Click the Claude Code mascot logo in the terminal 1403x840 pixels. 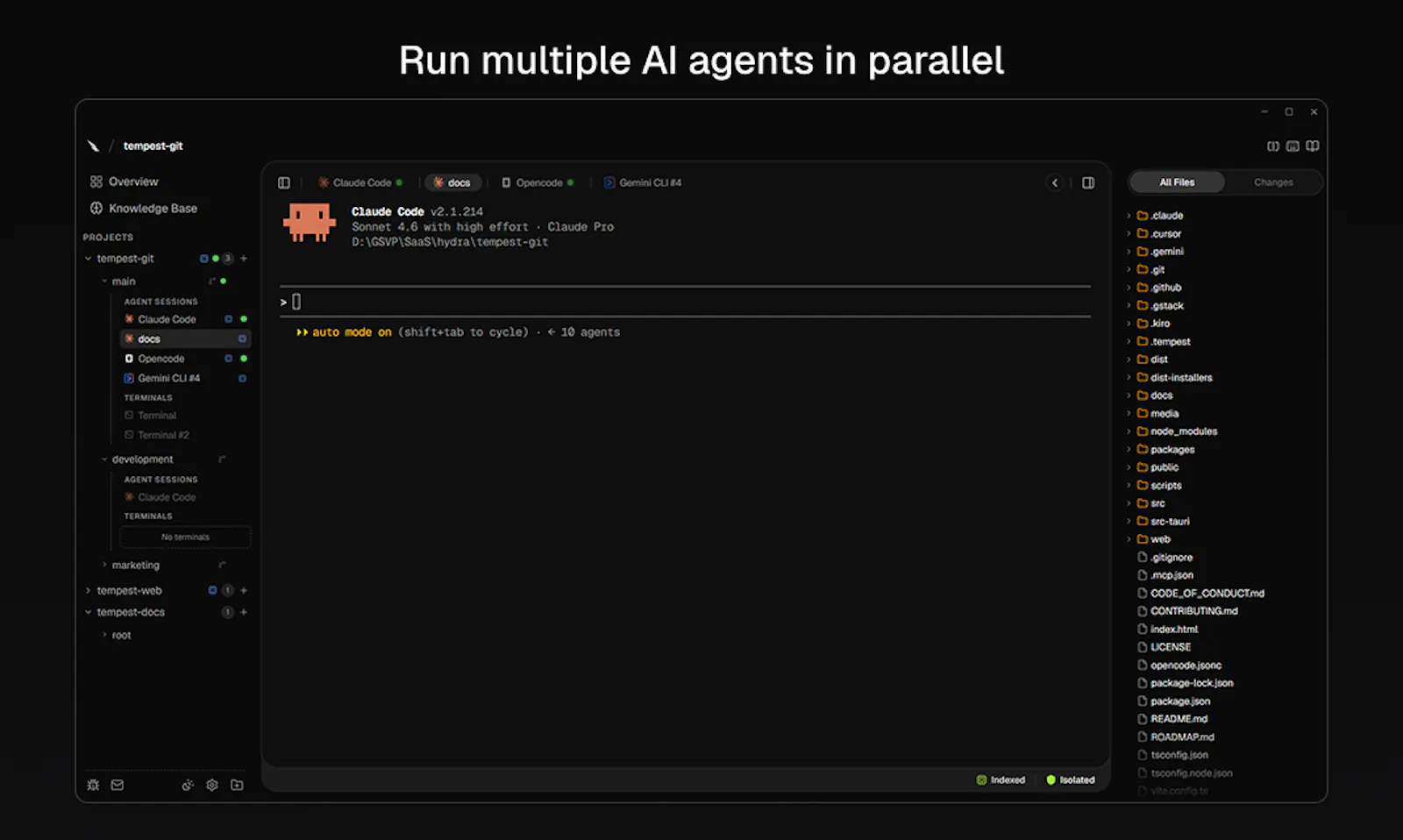tap(310, 223)
